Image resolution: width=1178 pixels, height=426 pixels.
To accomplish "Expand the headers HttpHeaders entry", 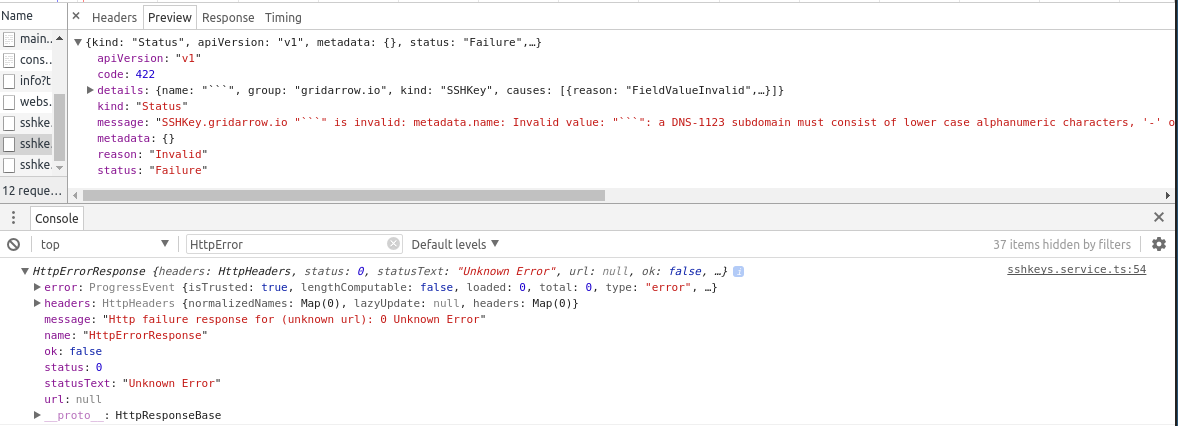I will point(37,304).
